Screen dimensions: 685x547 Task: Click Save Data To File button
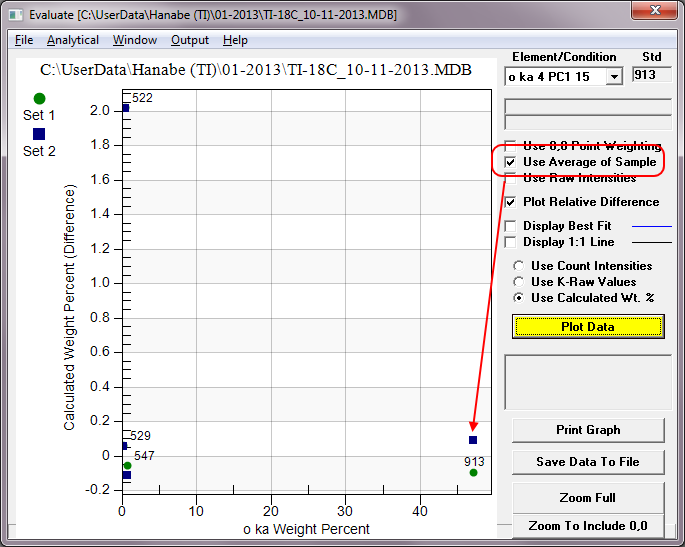tap(588, 461)
